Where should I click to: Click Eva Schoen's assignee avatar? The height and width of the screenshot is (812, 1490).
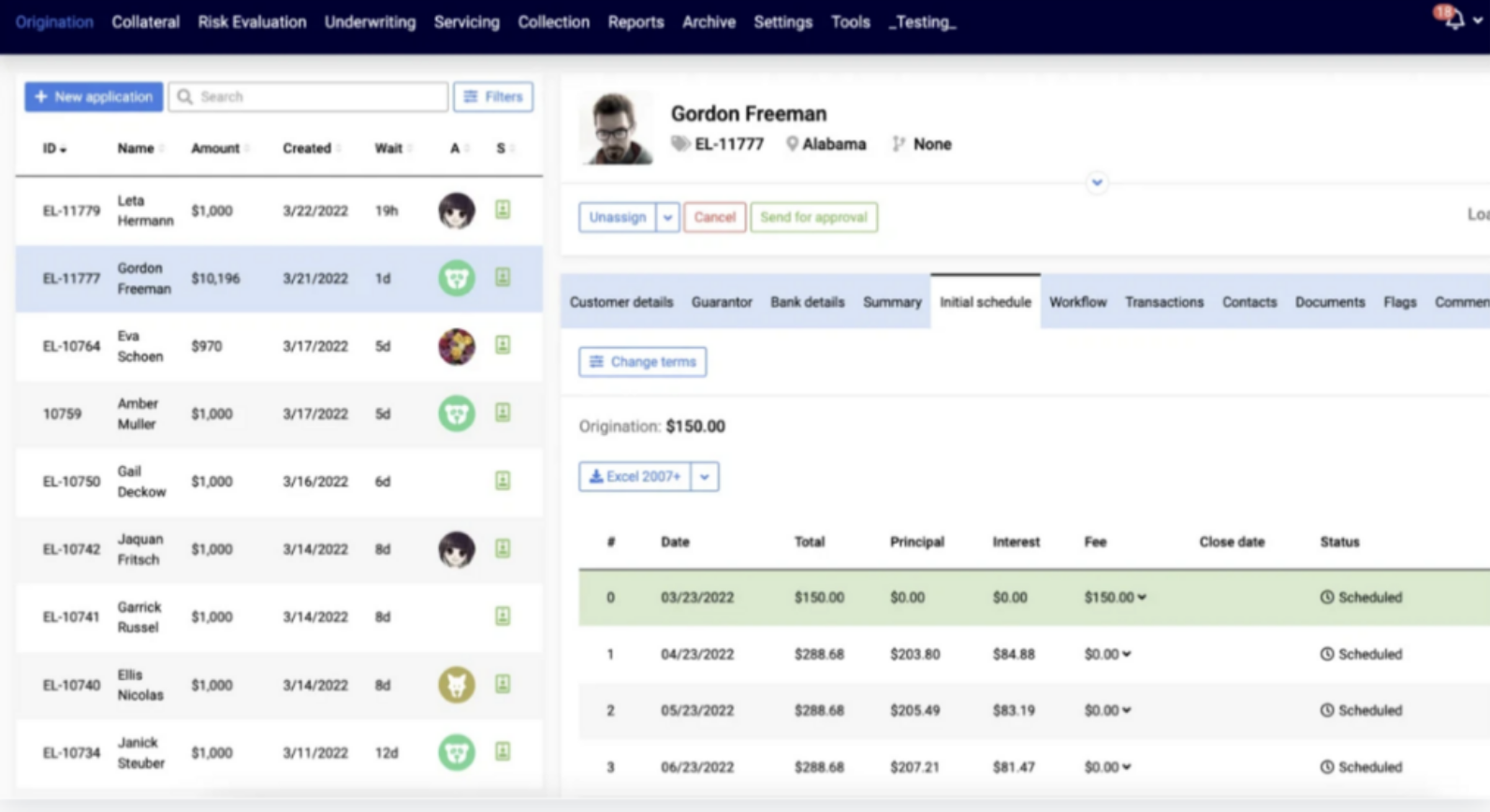(x=457, y=346)
